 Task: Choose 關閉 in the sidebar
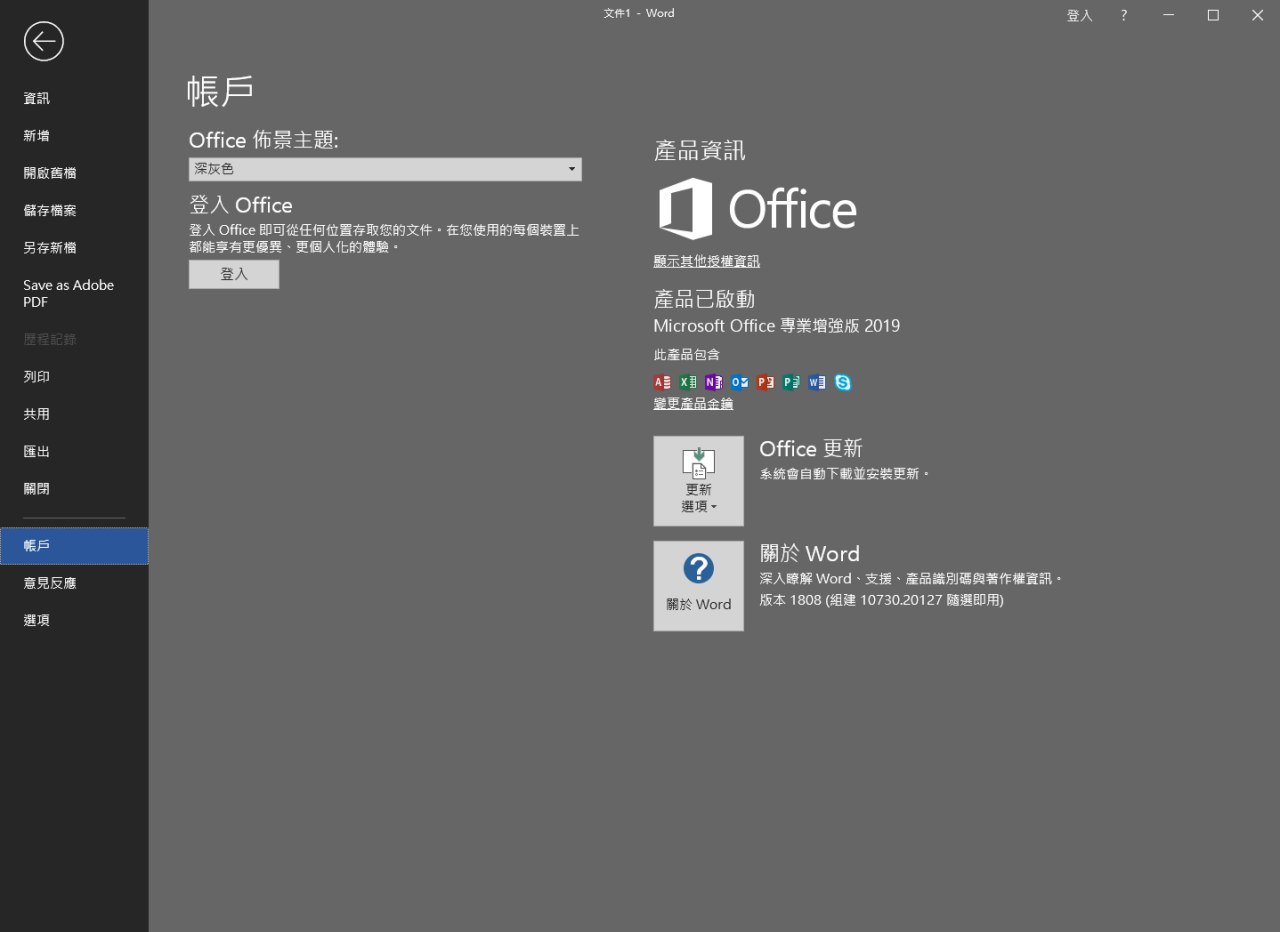coord(74,489)
